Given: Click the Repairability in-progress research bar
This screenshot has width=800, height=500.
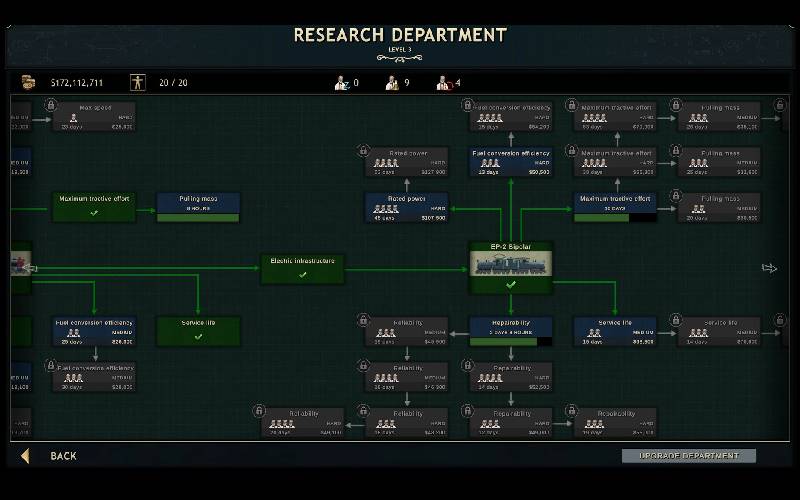Looking at the screenshot, I should pos(510,341).
